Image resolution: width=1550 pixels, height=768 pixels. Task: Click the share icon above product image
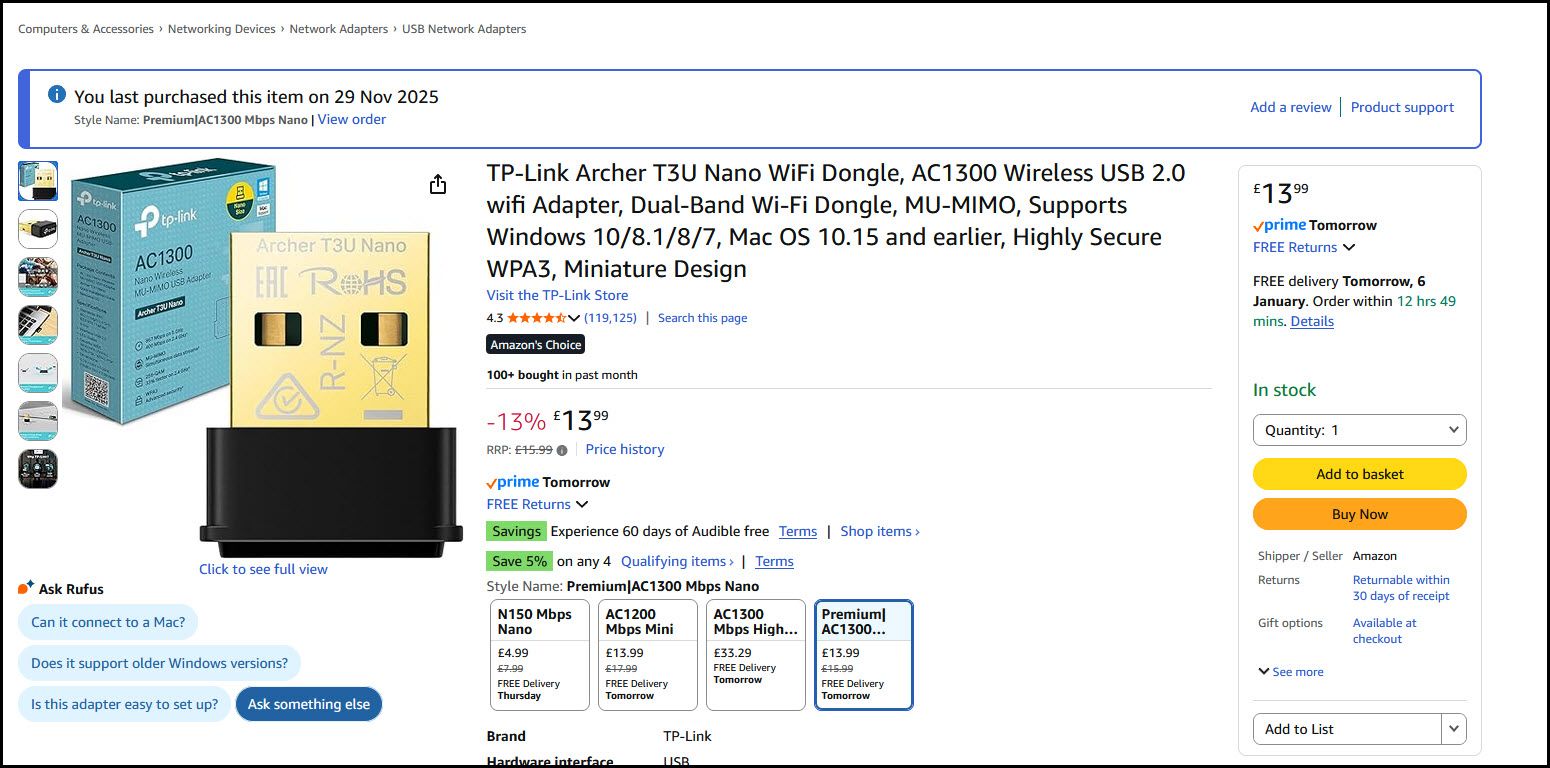[x=437, y=185]
